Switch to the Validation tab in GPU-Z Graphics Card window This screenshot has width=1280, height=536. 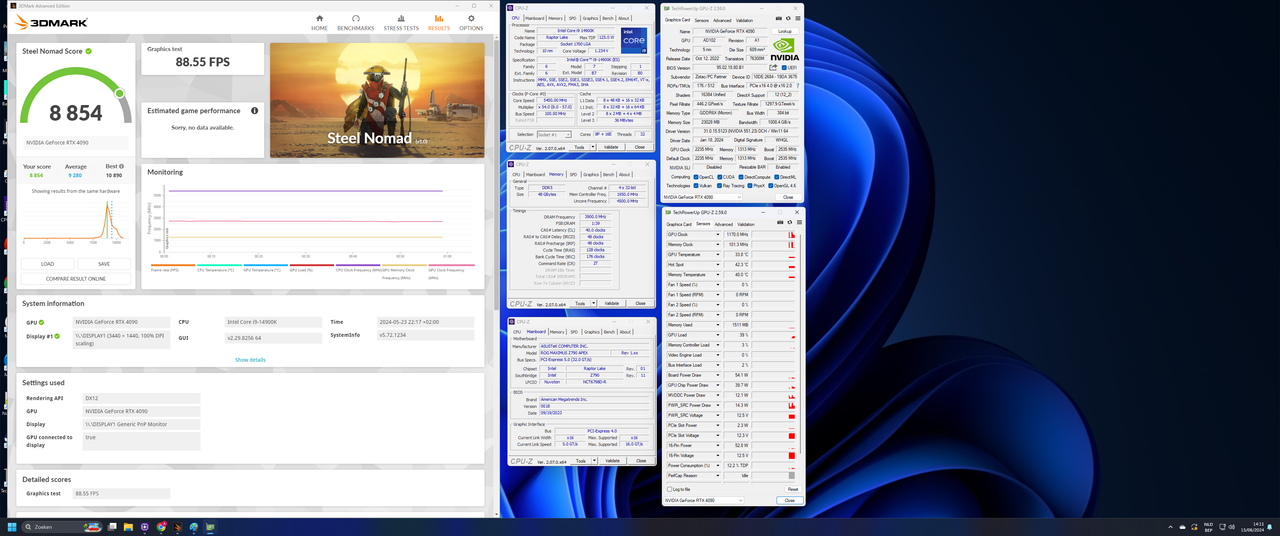point(745,20)
